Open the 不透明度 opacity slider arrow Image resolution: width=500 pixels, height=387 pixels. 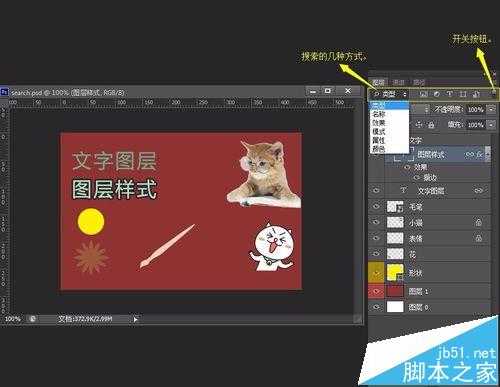point(491,109)
